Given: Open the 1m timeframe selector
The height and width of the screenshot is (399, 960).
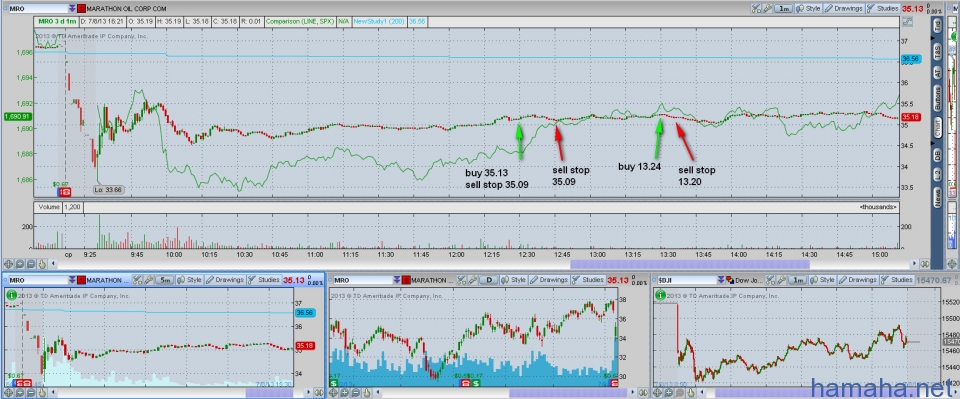Looking at the screenshot, I should point(784,9).
